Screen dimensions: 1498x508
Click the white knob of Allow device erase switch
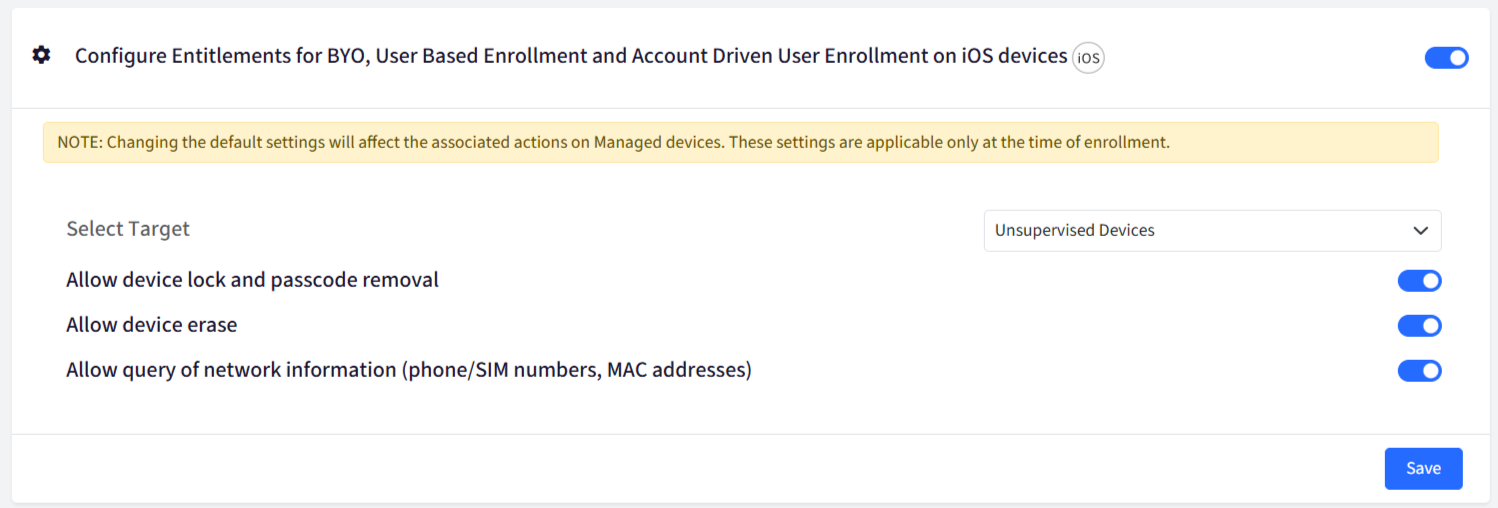pyautogui.click(x=1430, y=326)
